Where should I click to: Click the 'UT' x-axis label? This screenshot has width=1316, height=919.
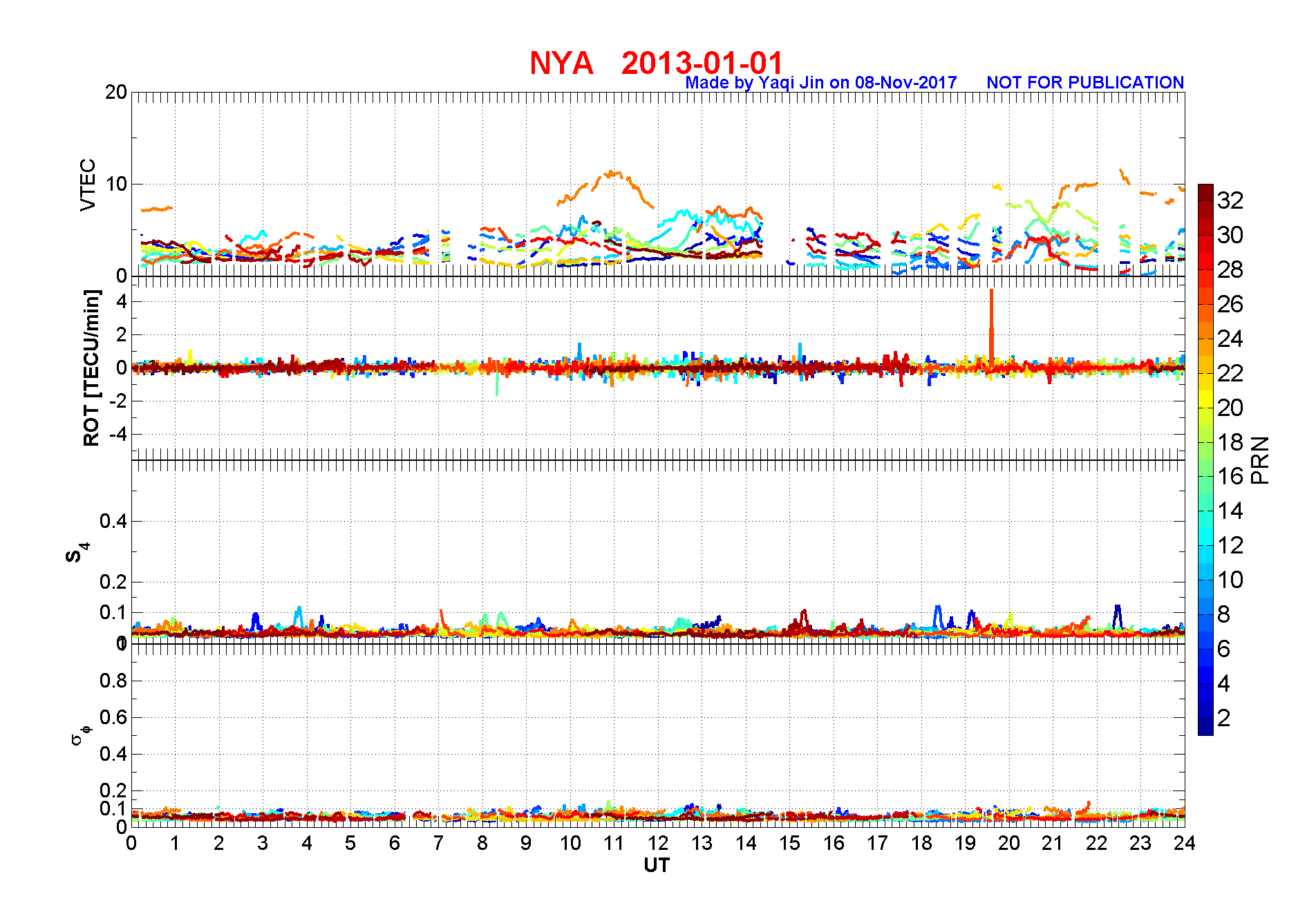(x=657, y=865)
